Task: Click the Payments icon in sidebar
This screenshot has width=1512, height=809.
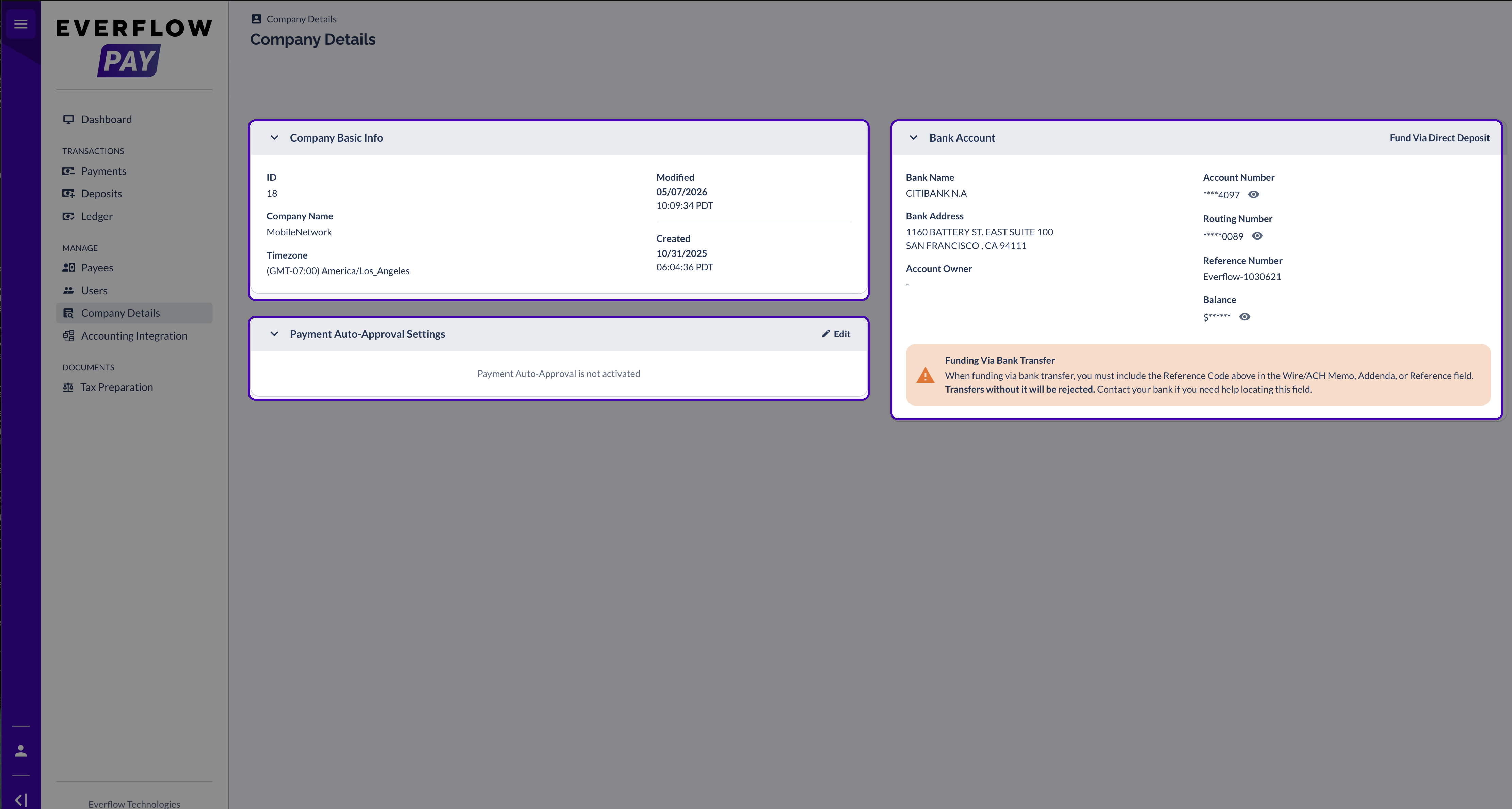Action: click(x=69, y=171)
